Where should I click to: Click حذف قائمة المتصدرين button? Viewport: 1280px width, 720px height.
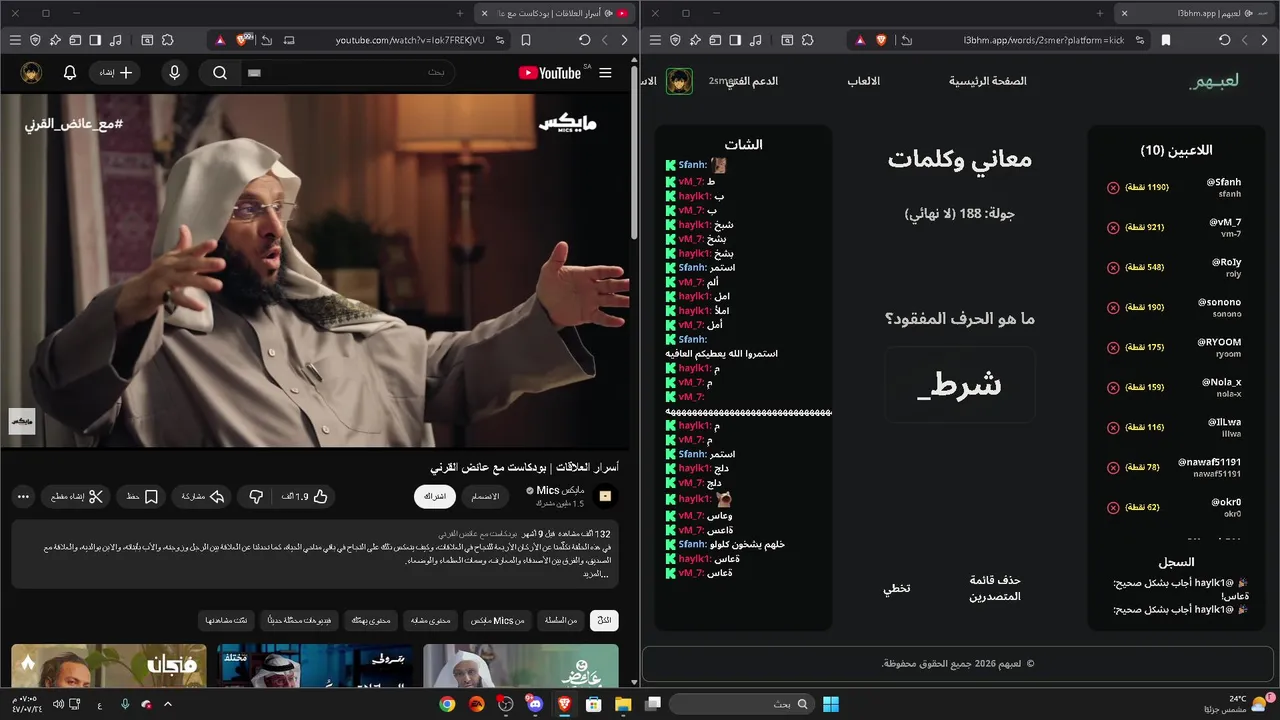pyautogui.click(x=995, y=588)
